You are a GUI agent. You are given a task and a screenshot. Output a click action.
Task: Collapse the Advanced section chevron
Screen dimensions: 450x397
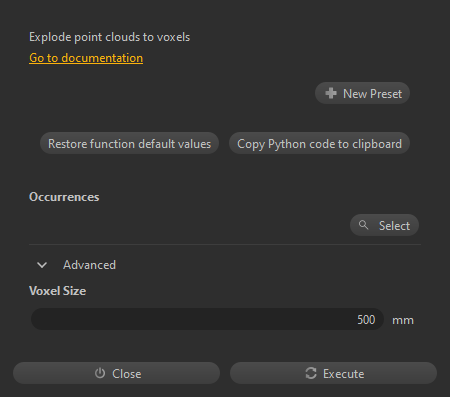pyautogui.click(x=42, y=265)
